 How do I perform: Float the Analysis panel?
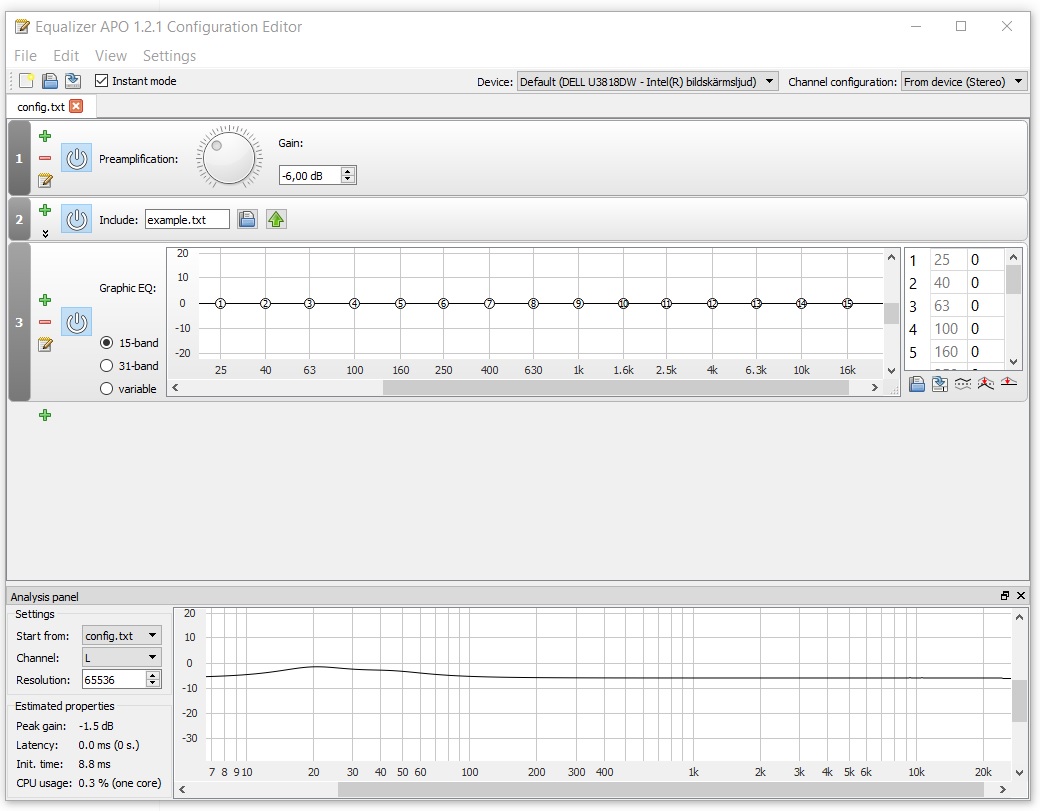coord(1005,595)
